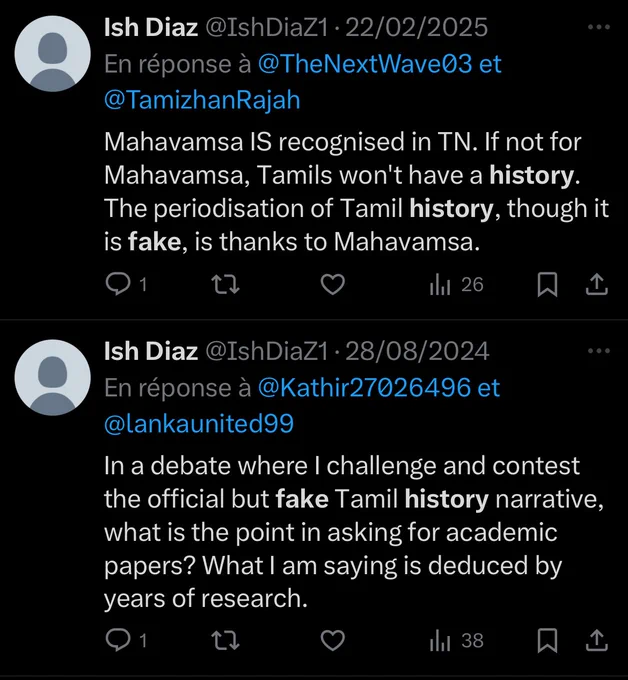Screen dimensions: 628x680
Task: Open the @TamizhanRajah mention
Action: (202, 100)
